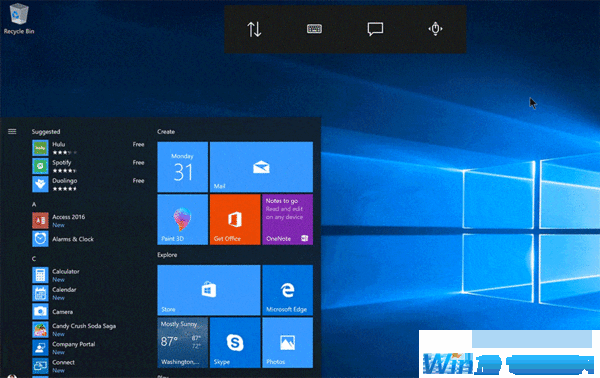Jump to letter C in app list
This screenshot has height=378, width=600.
click(x=34, y=259)
